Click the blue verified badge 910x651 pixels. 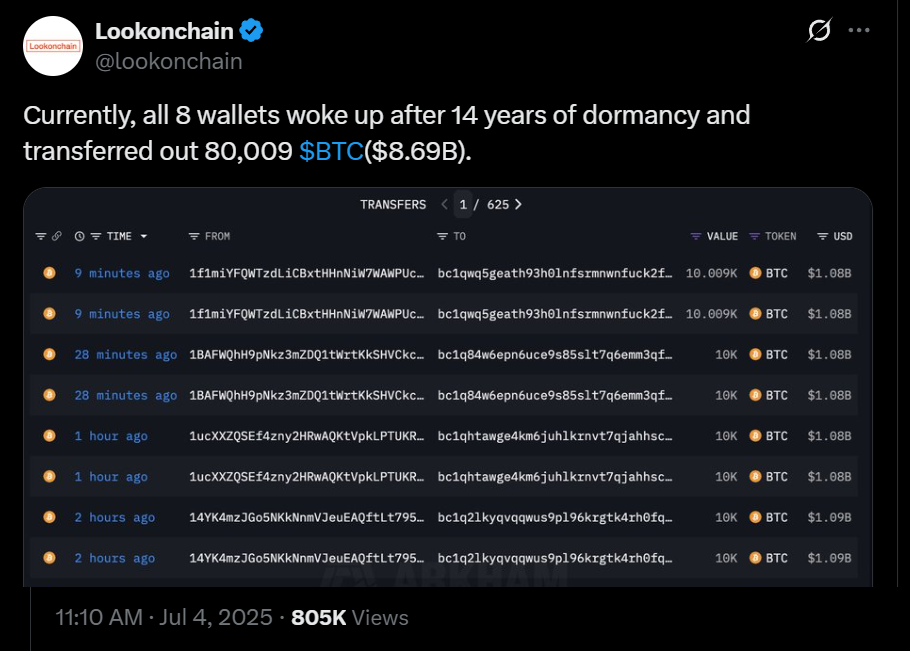(x=252, y=31)
